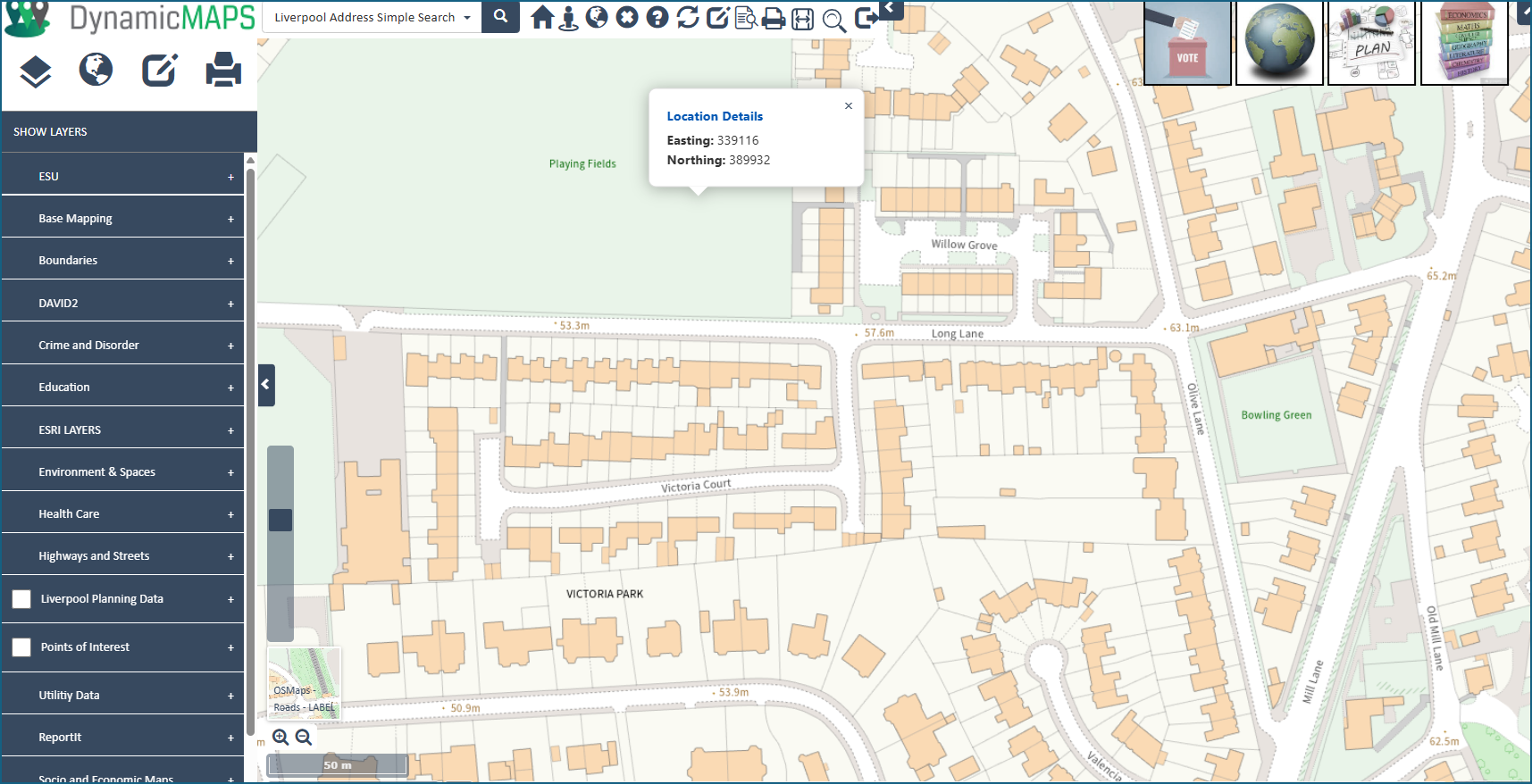Open the PLAN theme thumbnail
This screenshot has height=784, width=1532.
pos(1371,43)
